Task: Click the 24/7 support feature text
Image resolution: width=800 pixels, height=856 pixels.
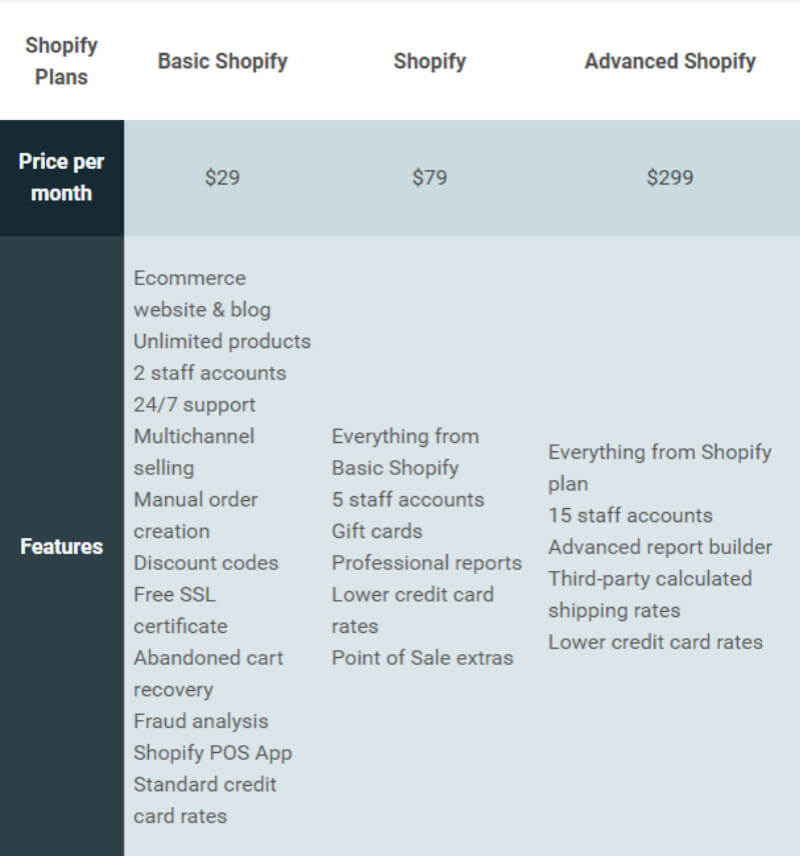Action: point(194,405)
